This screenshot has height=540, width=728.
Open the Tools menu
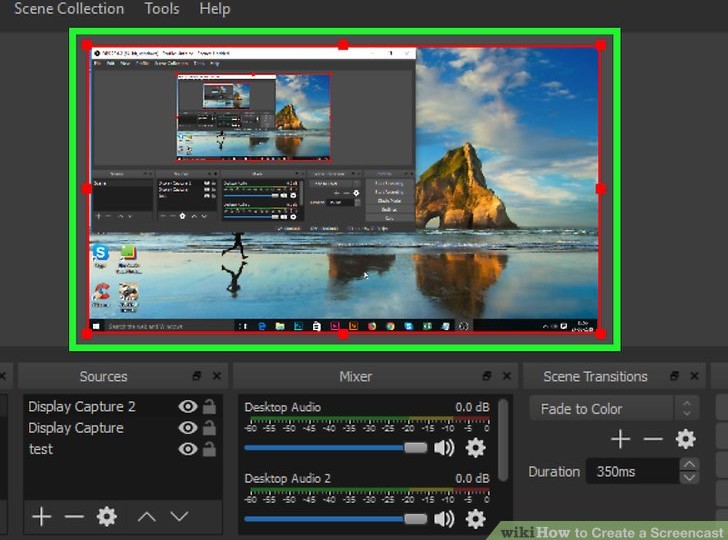coord(161,9)
